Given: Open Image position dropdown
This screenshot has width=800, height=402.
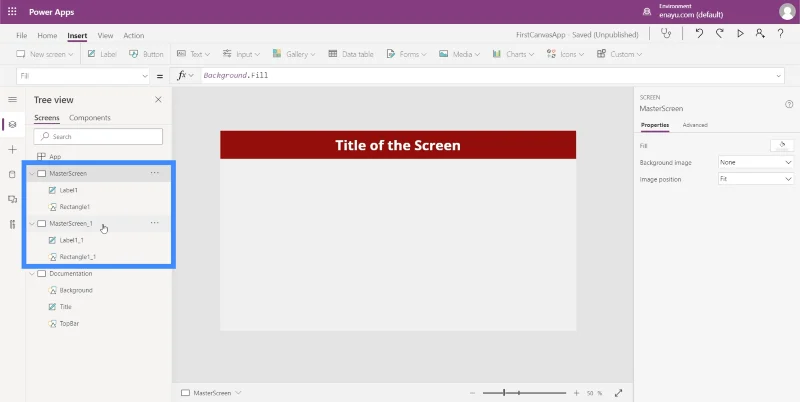Looking at the screenshot, I should click(756, 179).
